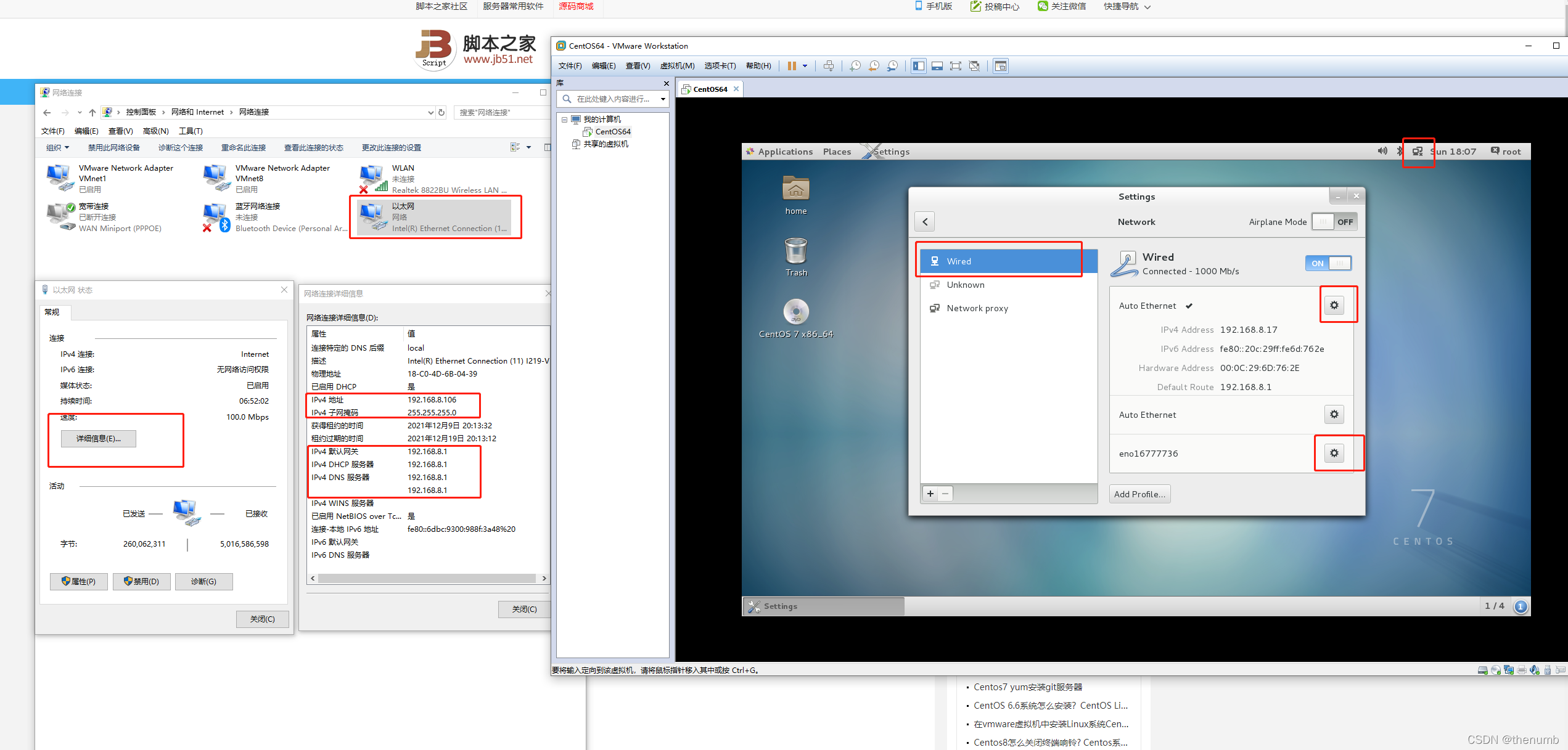1568x750 pixels.
Task: Toggle VMware console view icon
Action: point(1001,66)
